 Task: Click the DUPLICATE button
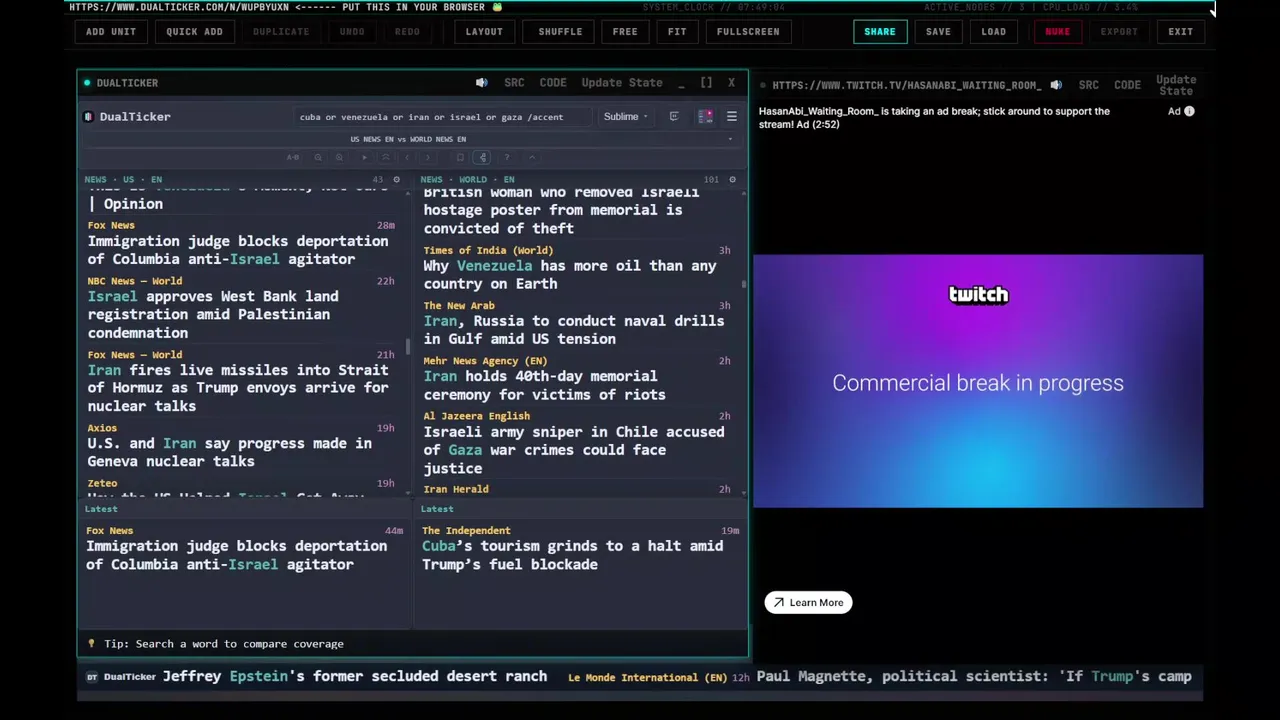click(281, 31)
